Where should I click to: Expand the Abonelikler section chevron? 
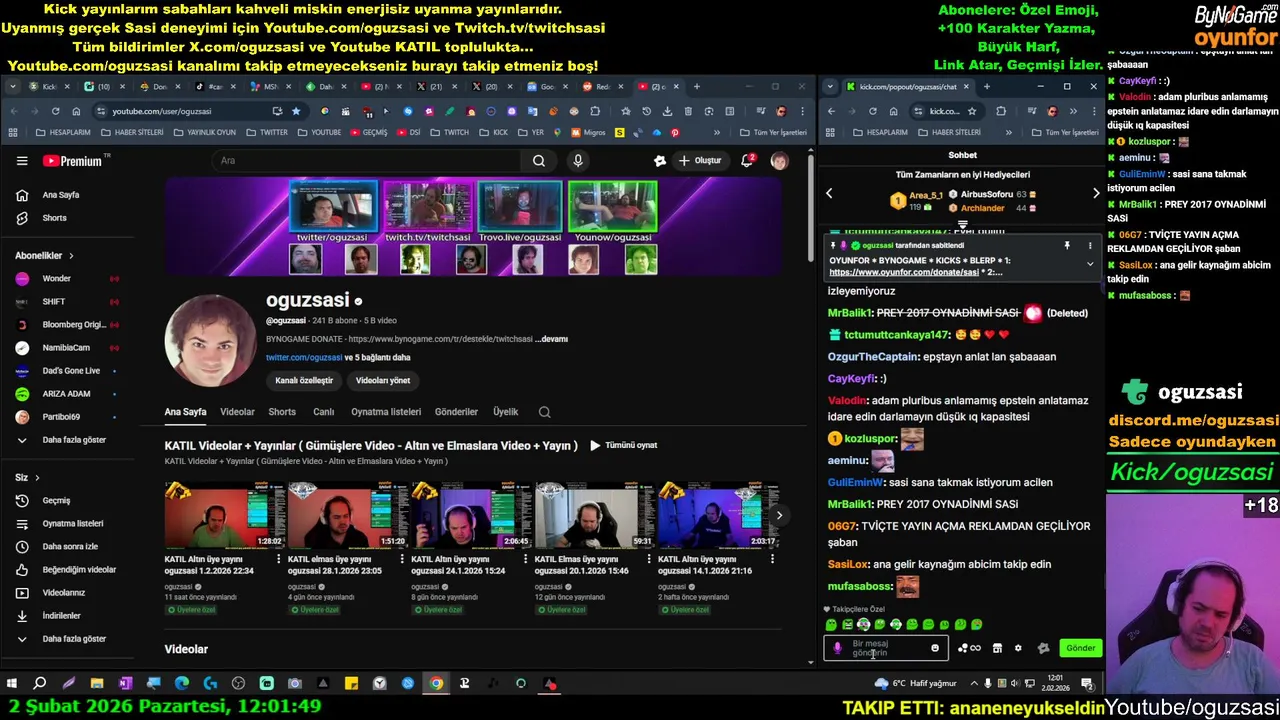click(x=71, y=256)
